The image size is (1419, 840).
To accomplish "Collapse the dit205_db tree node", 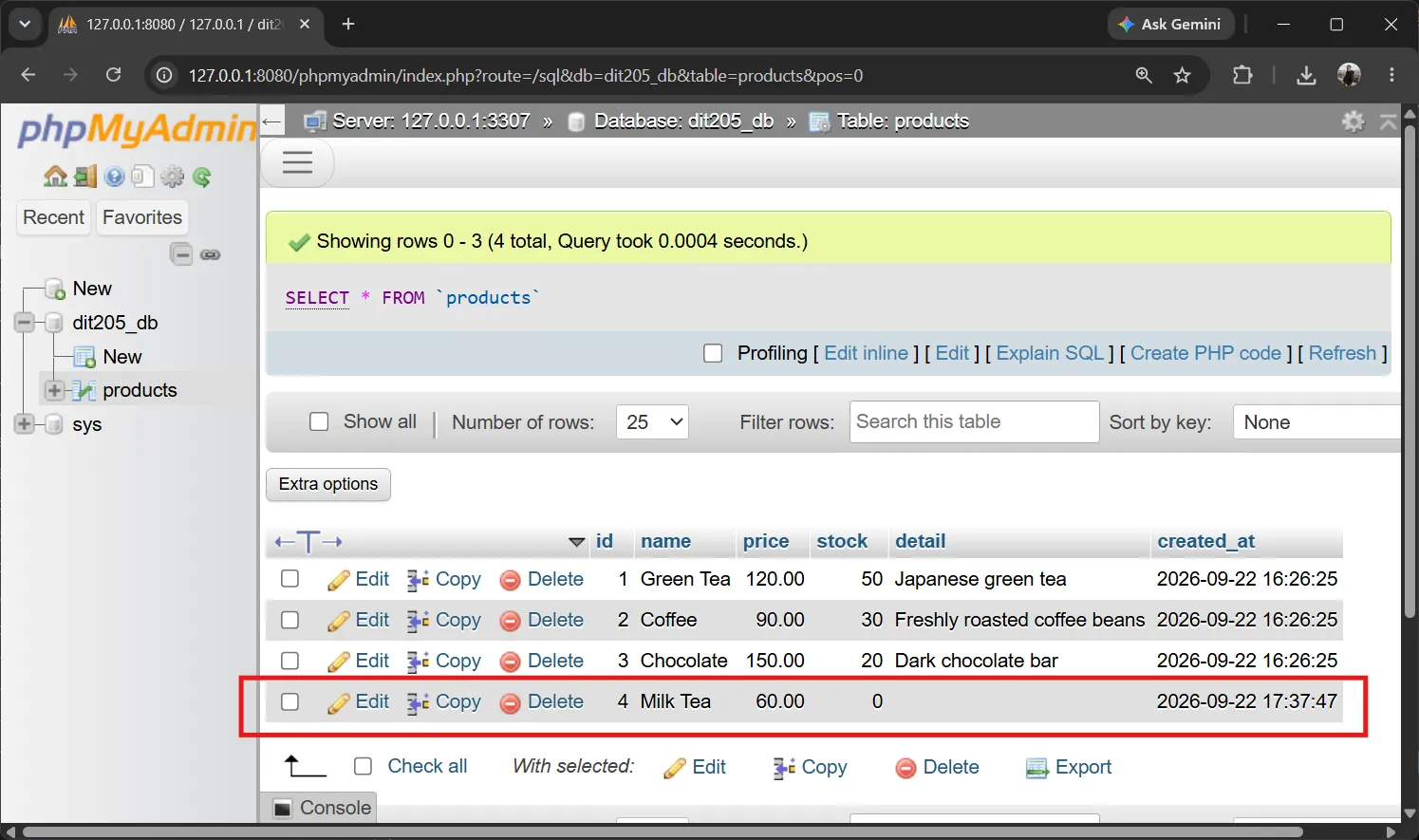I will coord(25,323).
